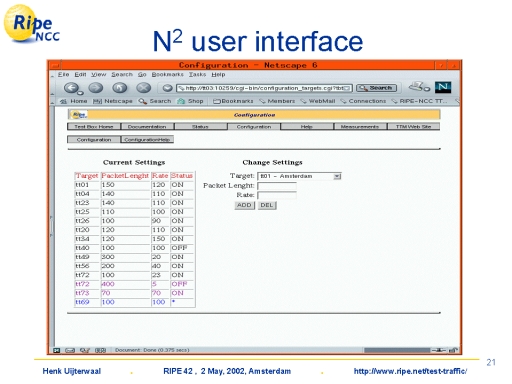Viewport: 512px width, 384px height.
Task: Open the Connections bookmark
Action: tap(363, 101)
